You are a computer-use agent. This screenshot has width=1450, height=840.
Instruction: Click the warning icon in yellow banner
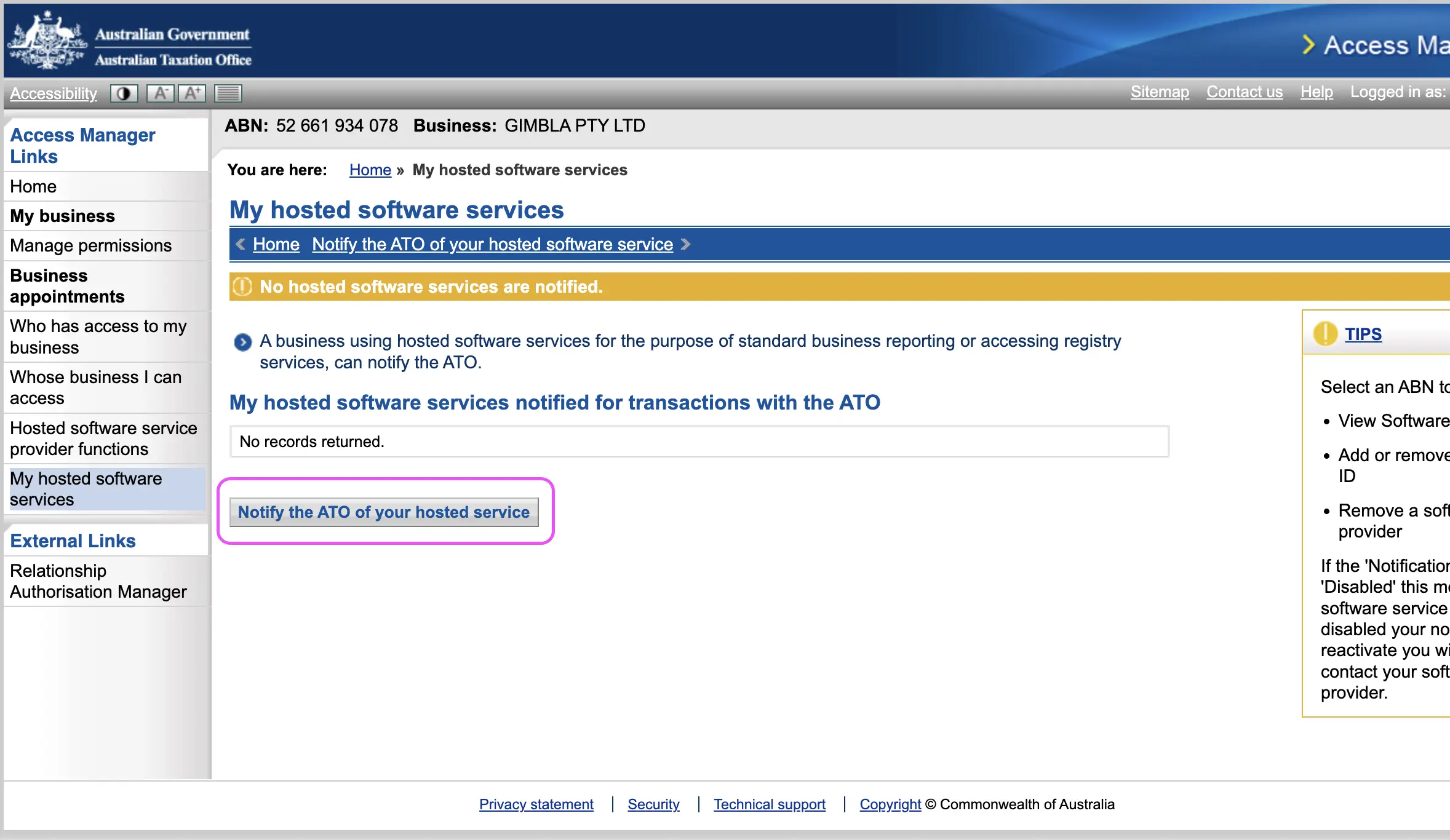[x=242, y=287]
